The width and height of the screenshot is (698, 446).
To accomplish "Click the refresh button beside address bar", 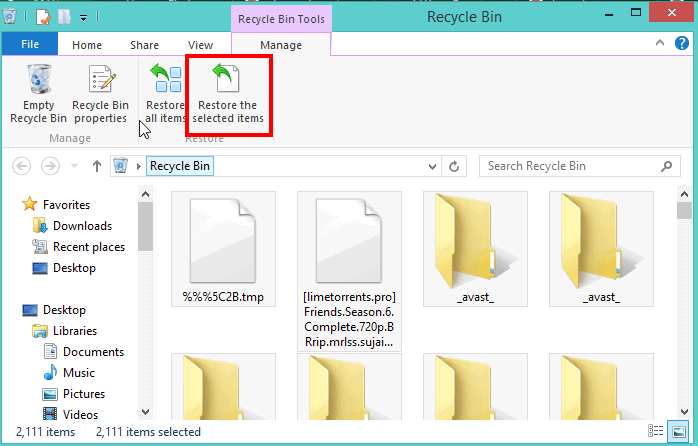I will pyautogui.click(x=454, y=166).
